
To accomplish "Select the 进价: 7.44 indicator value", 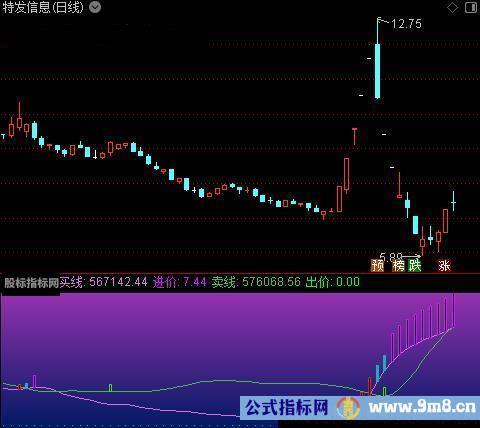I will (x=180, y=282).
